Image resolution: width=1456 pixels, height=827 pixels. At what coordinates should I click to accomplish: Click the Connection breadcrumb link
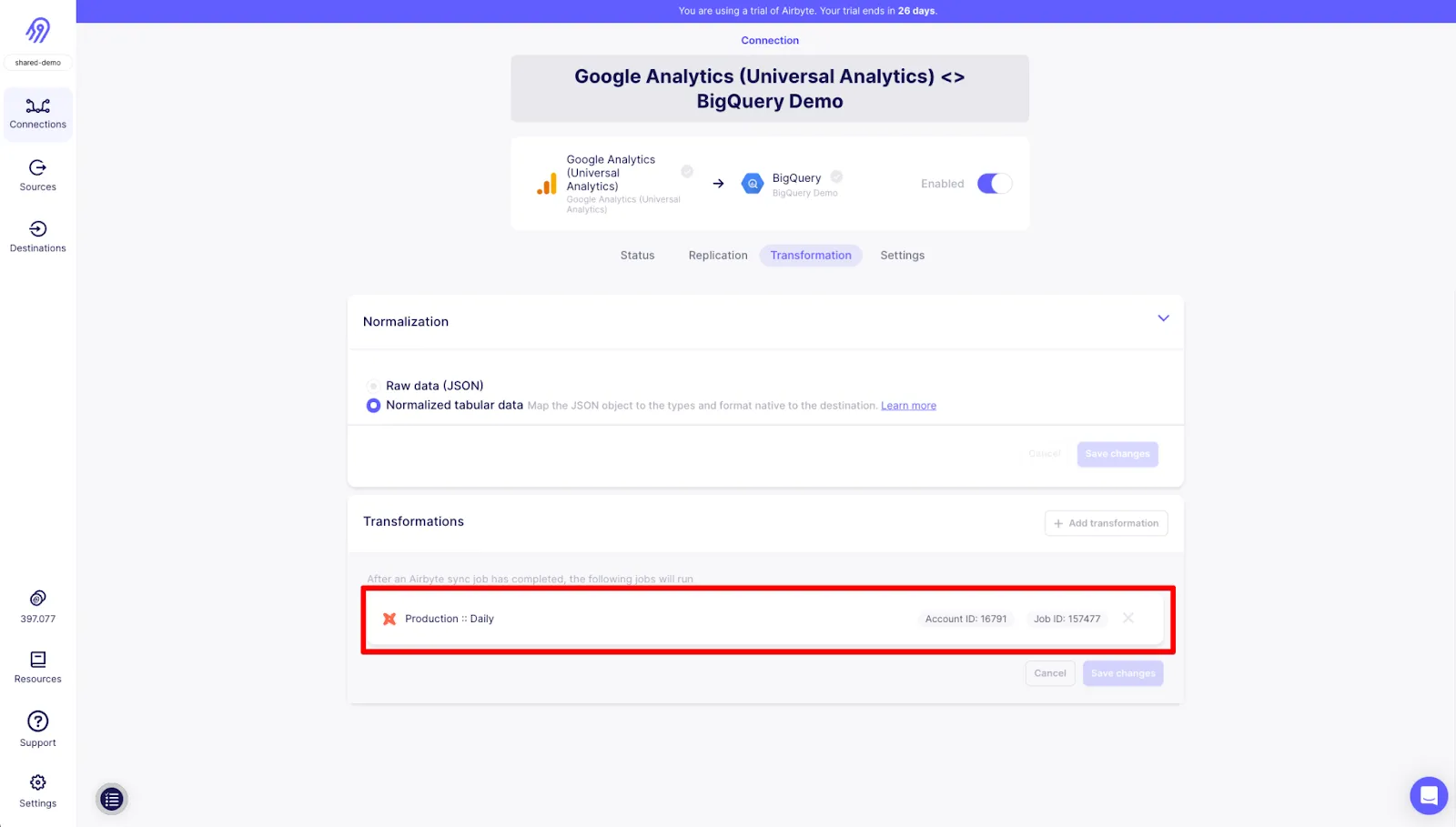point(770,40)
